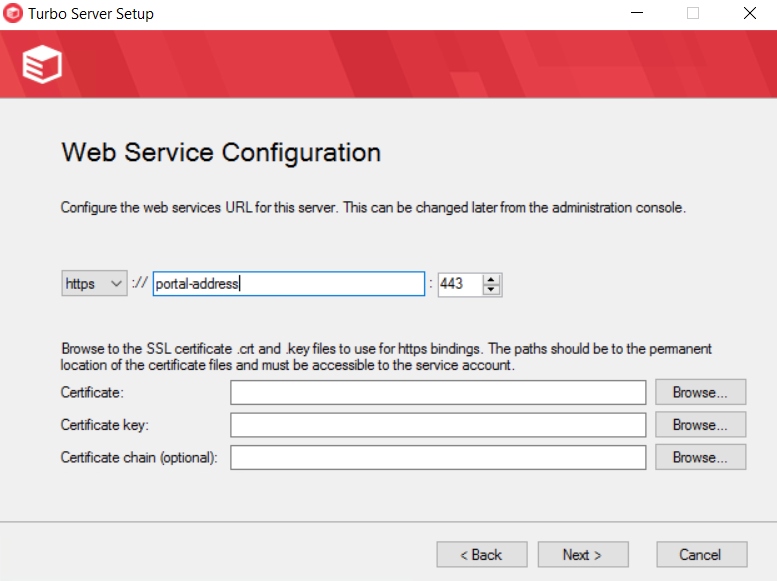Select the Certificate chain (optional) text box
This screenshot has height=581, width=777.
[438, 457]
